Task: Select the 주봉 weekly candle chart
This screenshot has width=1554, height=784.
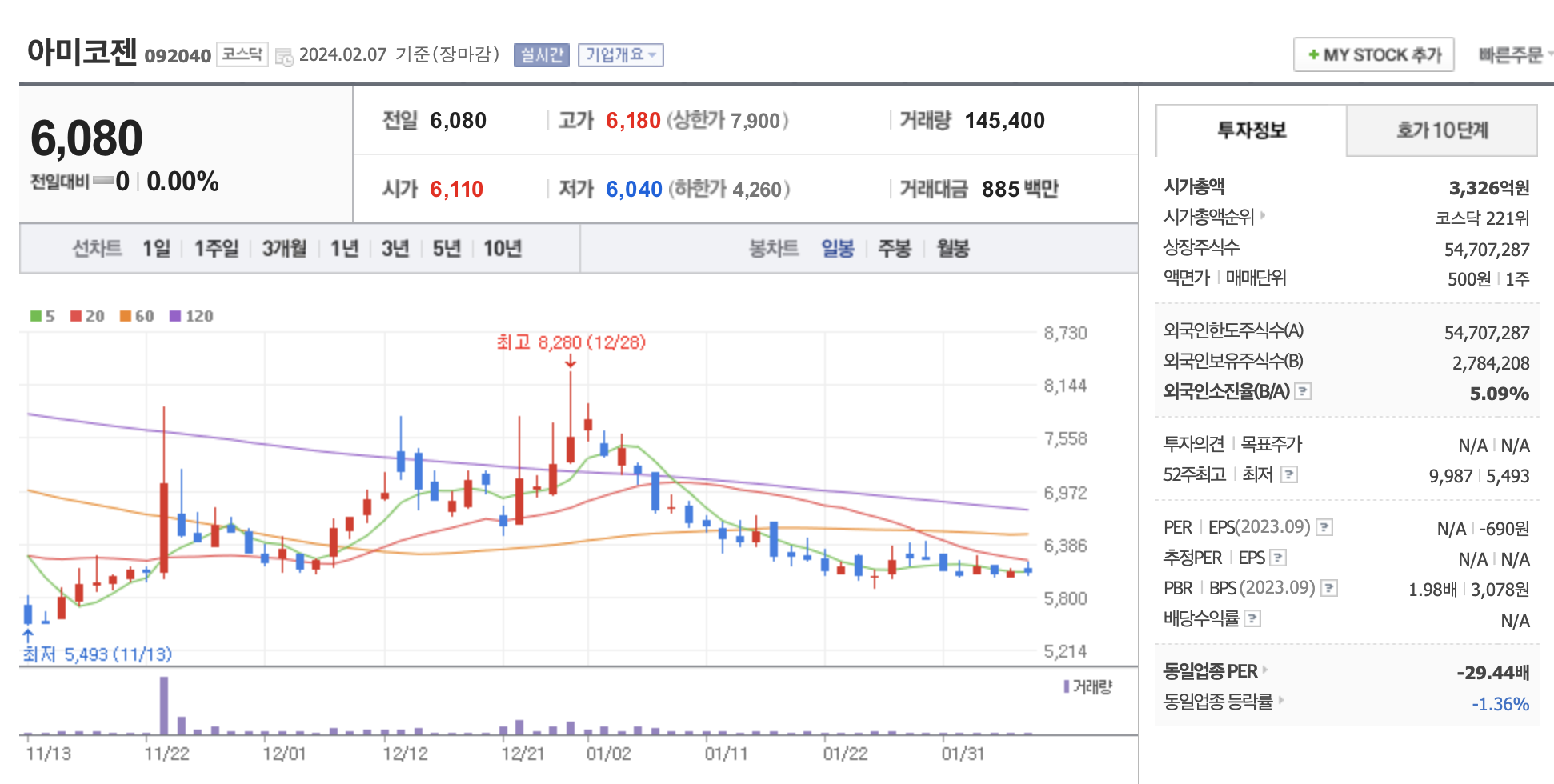Action: [895, 248]
